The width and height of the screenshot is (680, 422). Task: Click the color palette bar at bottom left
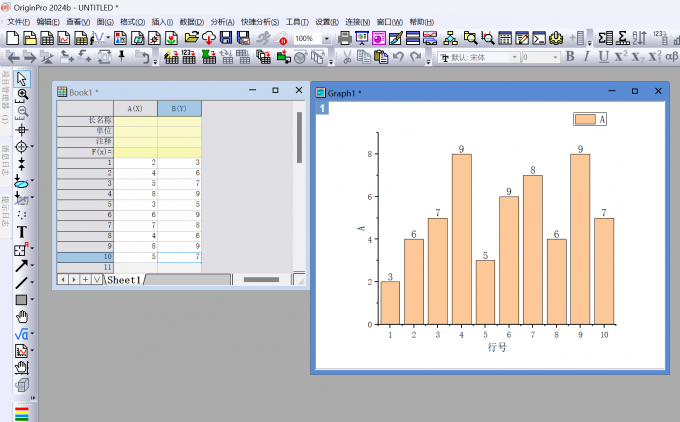point(22,413)
